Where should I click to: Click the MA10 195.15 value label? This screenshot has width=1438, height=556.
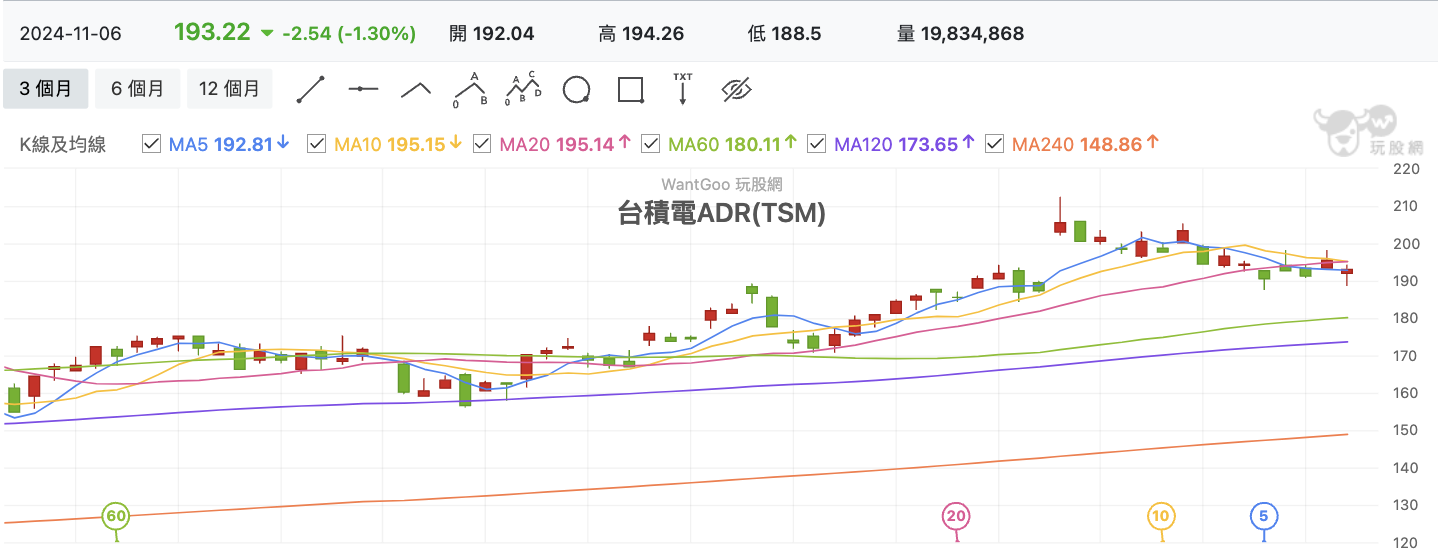pyautogui.click(x=398, y=144)
